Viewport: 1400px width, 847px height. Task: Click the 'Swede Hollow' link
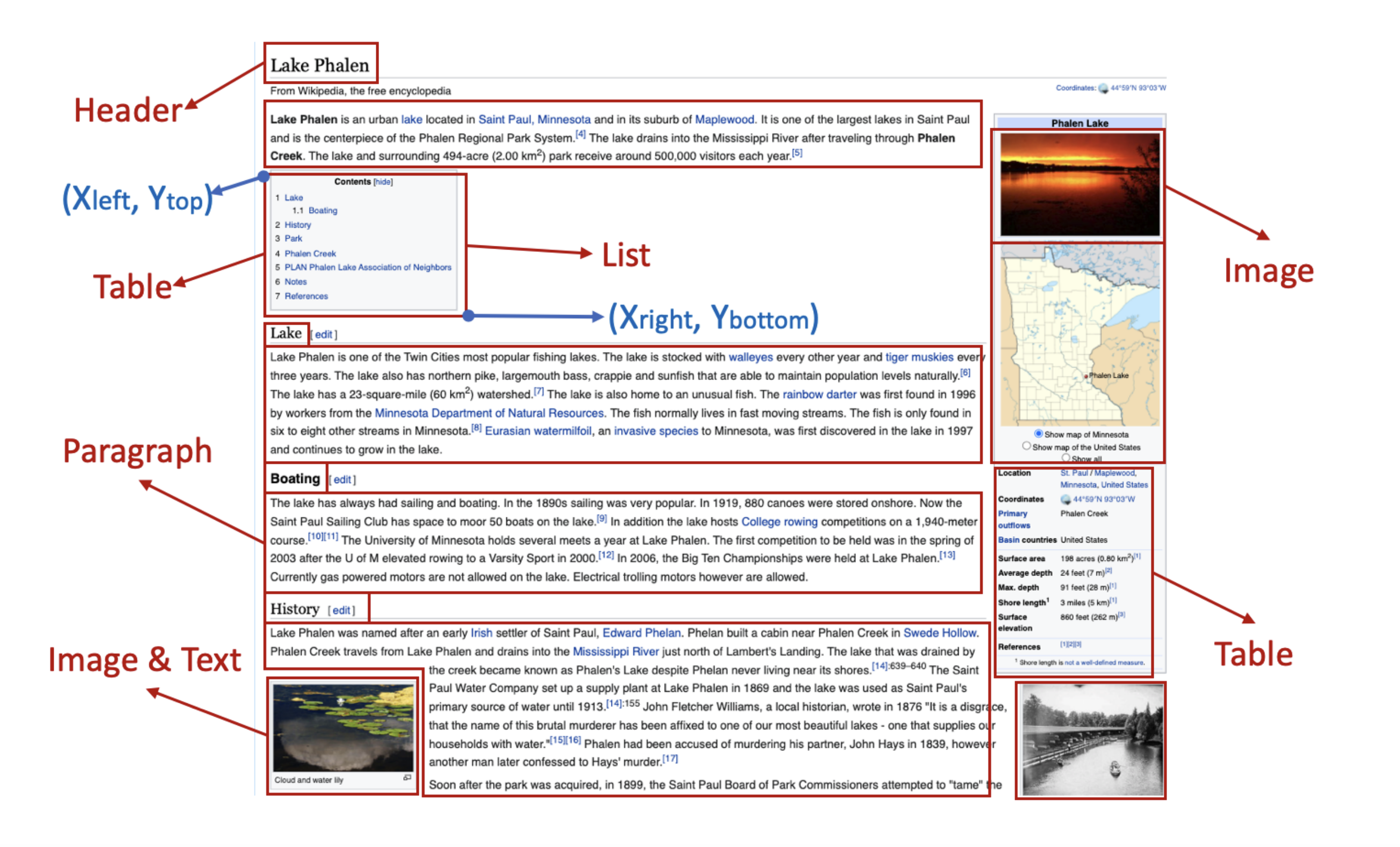coord(940,633)
